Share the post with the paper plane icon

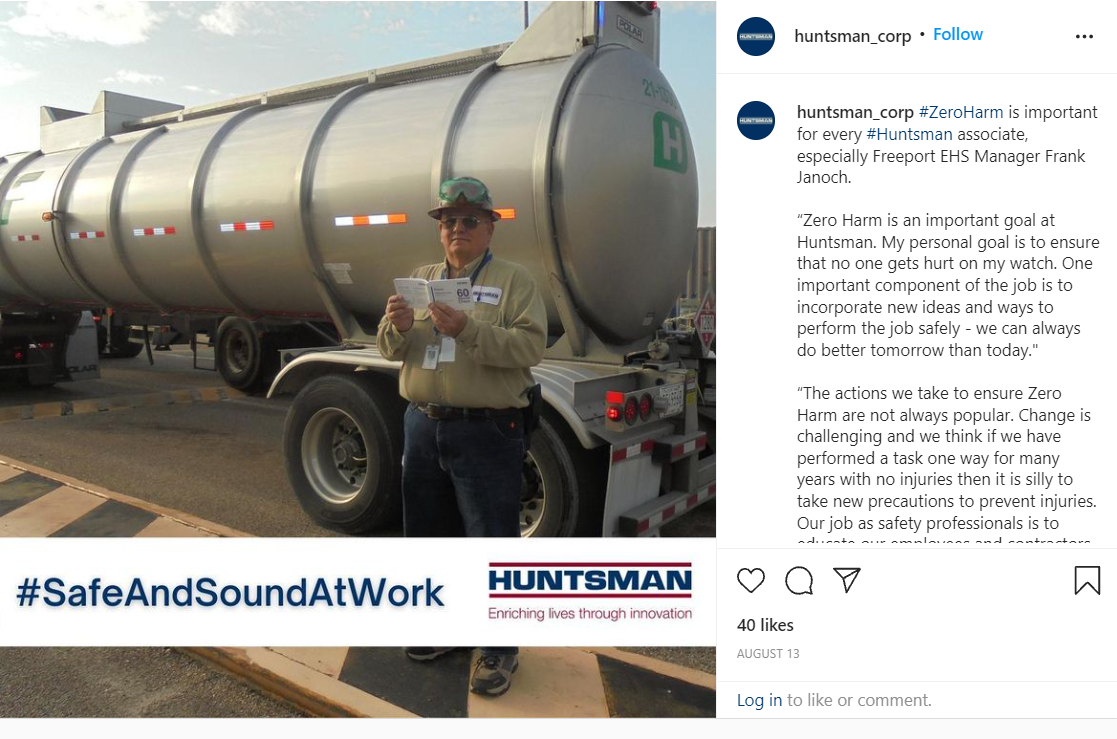pyautogui.click(x=846, y=580)
